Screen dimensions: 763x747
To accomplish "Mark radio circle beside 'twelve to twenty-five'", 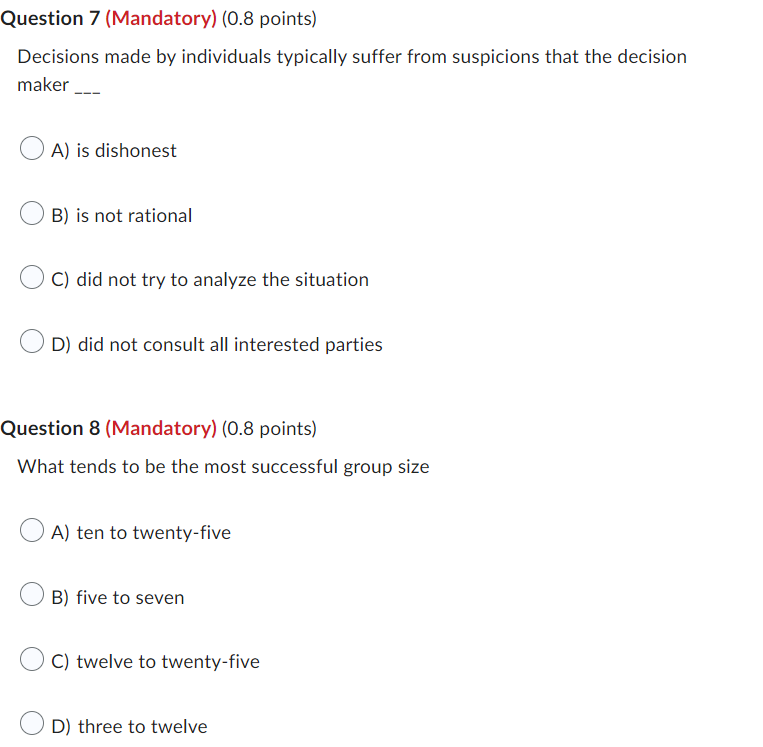I will (32, 659).
